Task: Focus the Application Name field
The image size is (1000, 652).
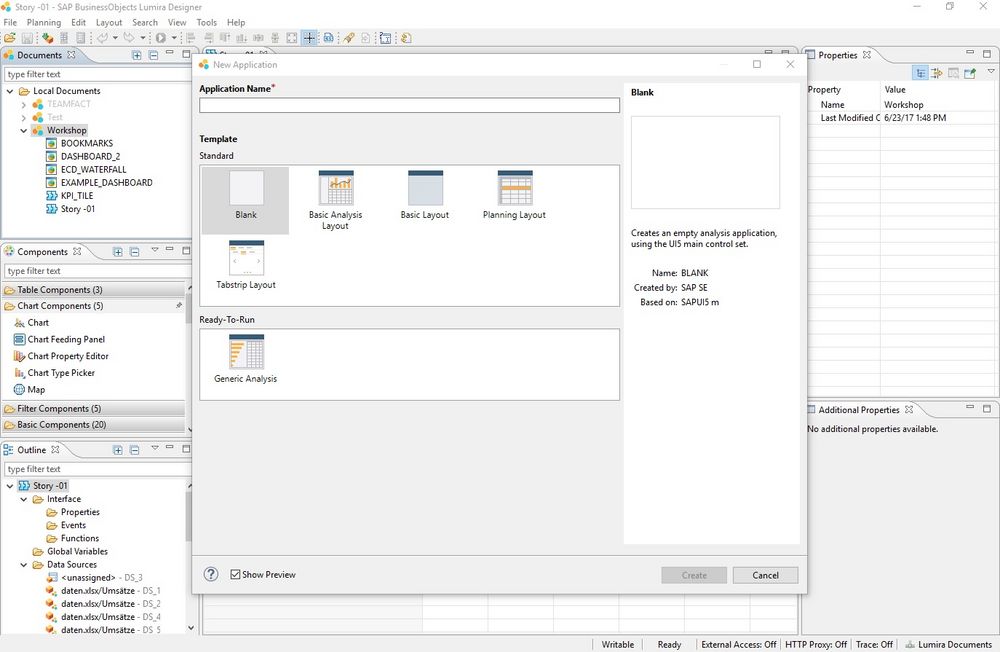Action: [409, 105]
